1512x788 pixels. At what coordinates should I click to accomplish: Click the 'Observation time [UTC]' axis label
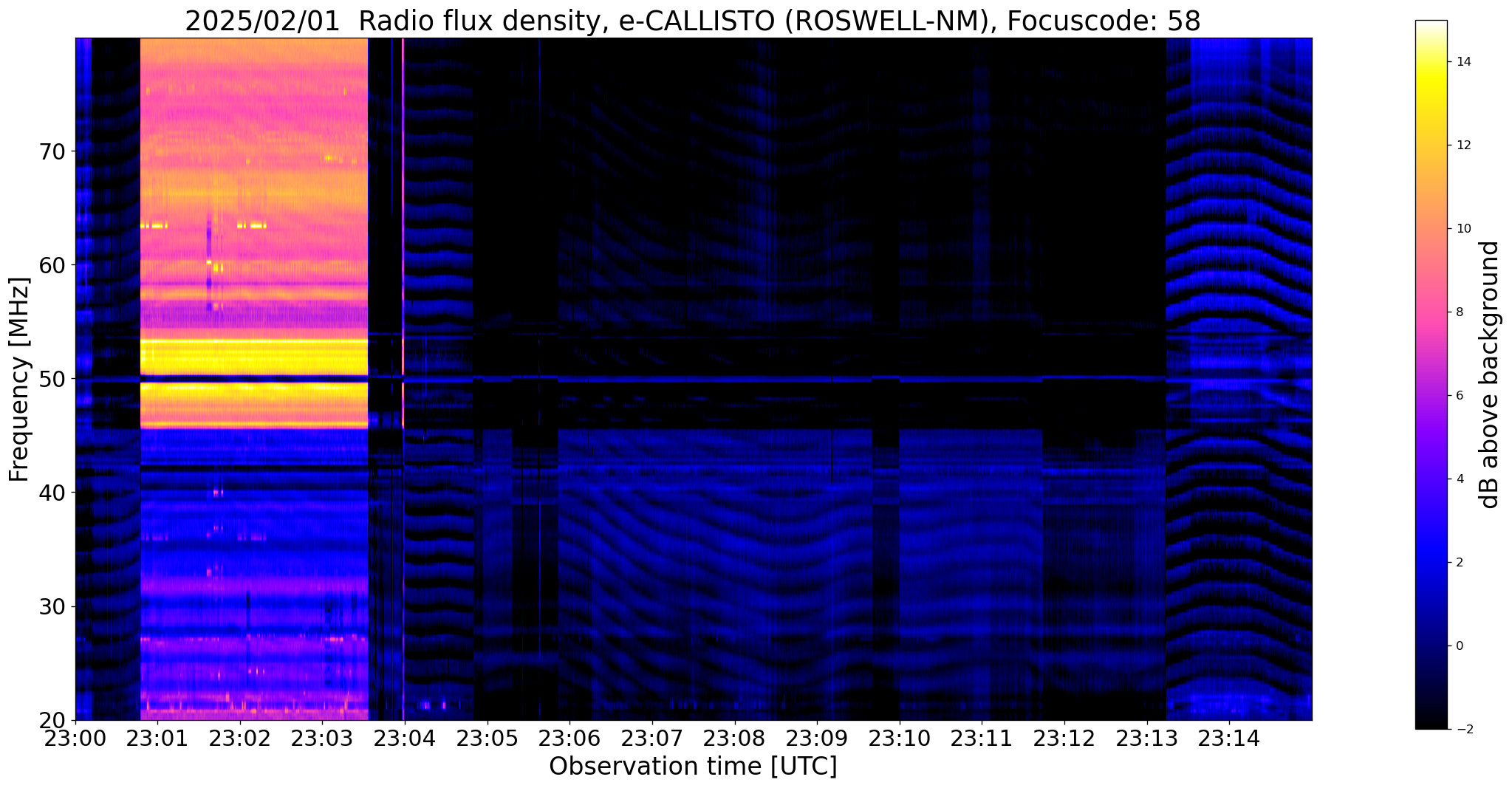click(x=693, y=766)
